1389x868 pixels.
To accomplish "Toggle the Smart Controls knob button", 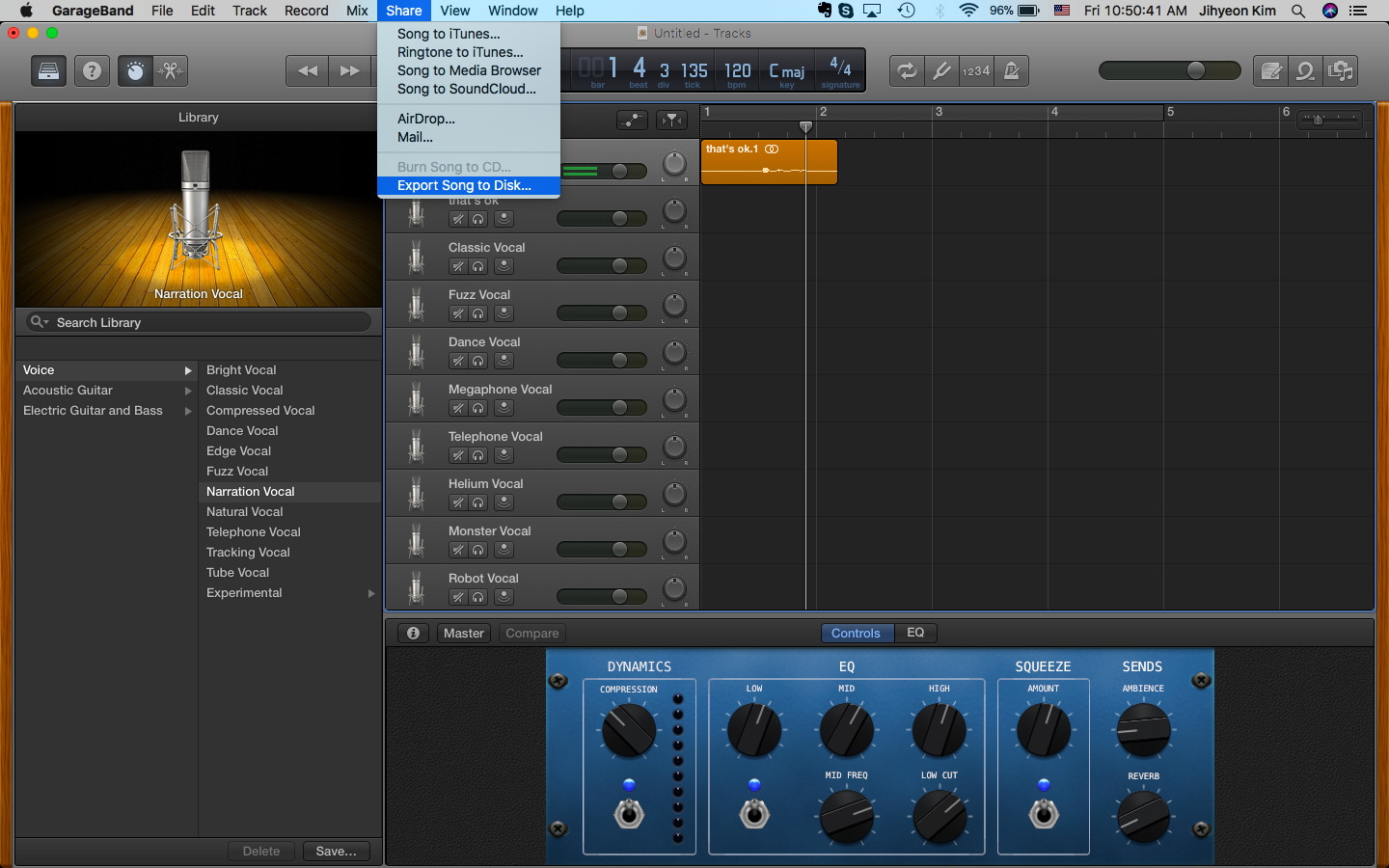I will [x=135, y=71].
